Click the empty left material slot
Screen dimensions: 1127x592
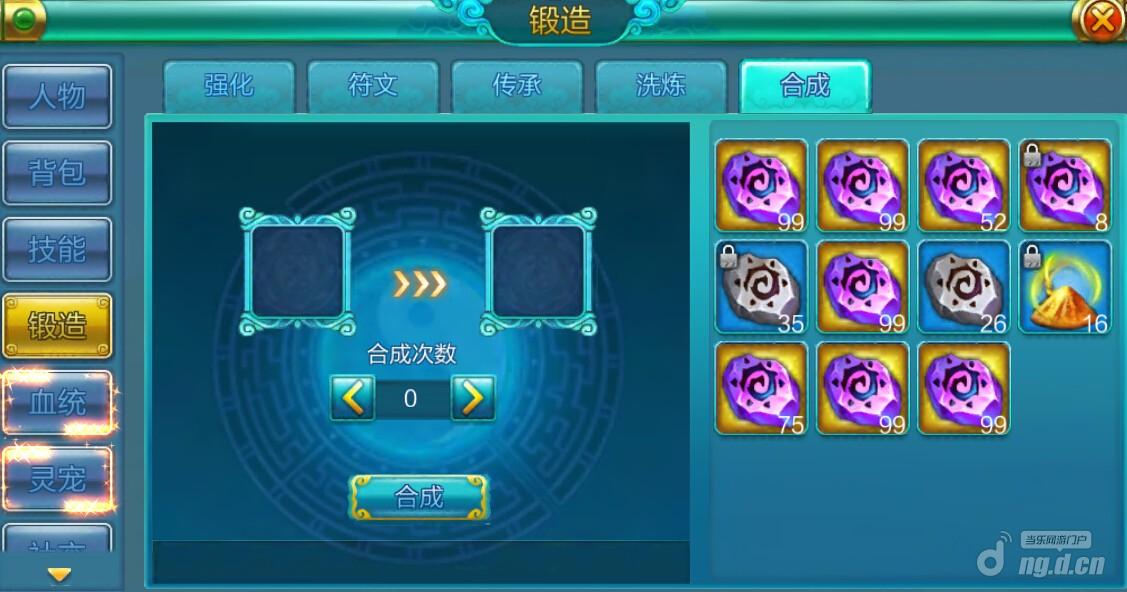point(297,272)
